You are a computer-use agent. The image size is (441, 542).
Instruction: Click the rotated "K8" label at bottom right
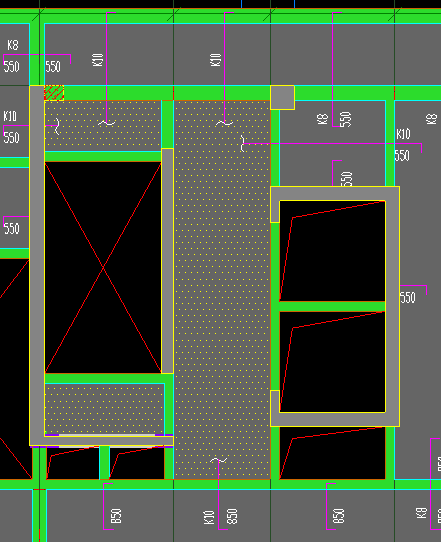421,513
